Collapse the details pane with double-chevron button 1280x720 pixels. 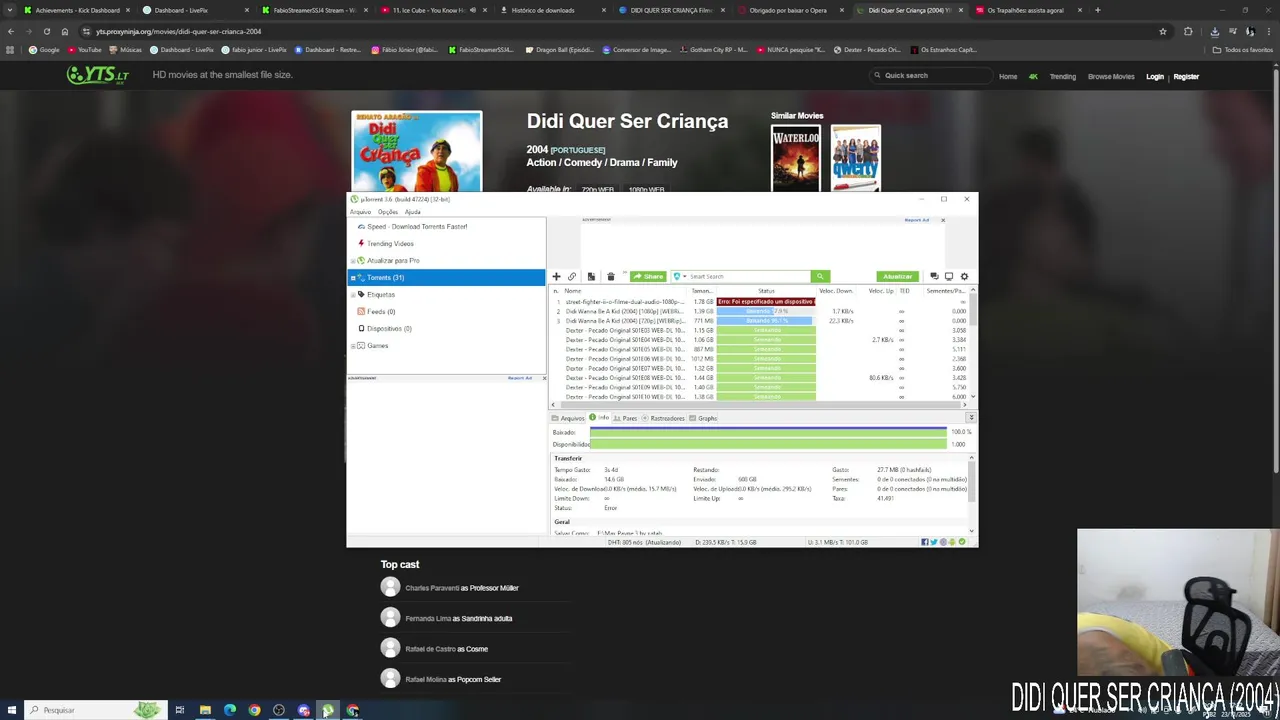971,417
